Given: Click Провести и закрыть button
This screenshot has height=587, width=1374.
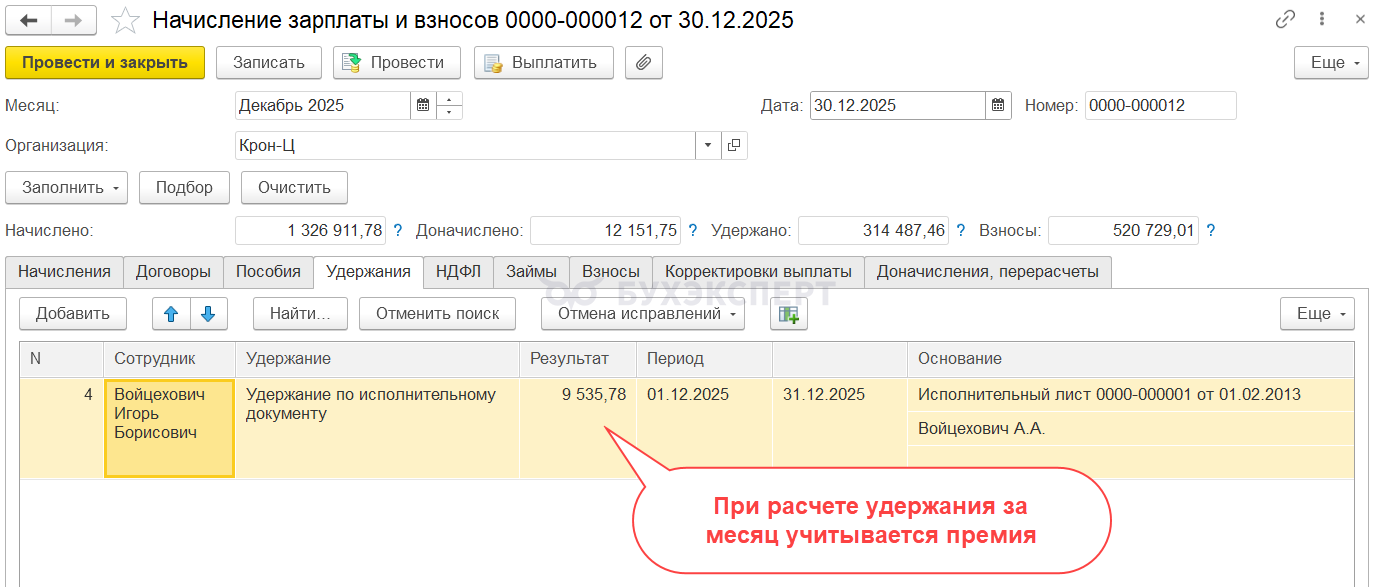Looking at the screenshot, I should coord(105,62).
